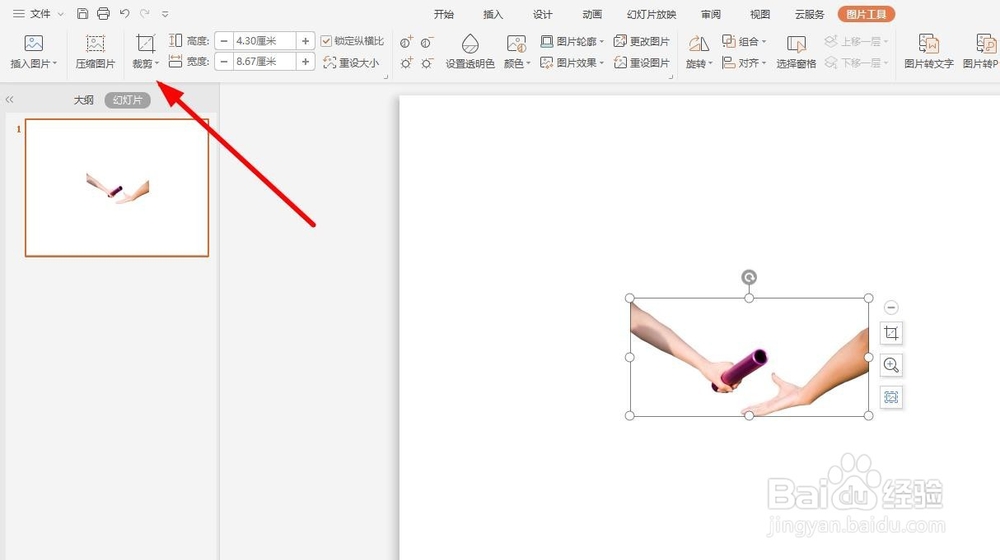The width and height of the screenshot is (1000, 560).
Task: Click the 更改图片 button
Action: (642, 41)
